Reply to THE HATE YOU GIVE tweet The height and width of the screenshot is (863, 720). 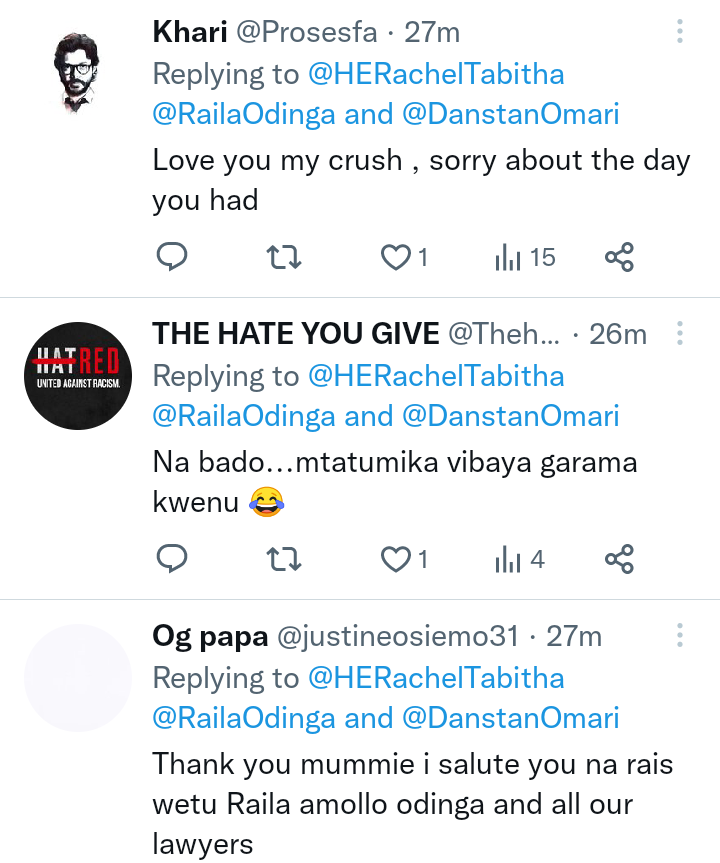point(172,559)
